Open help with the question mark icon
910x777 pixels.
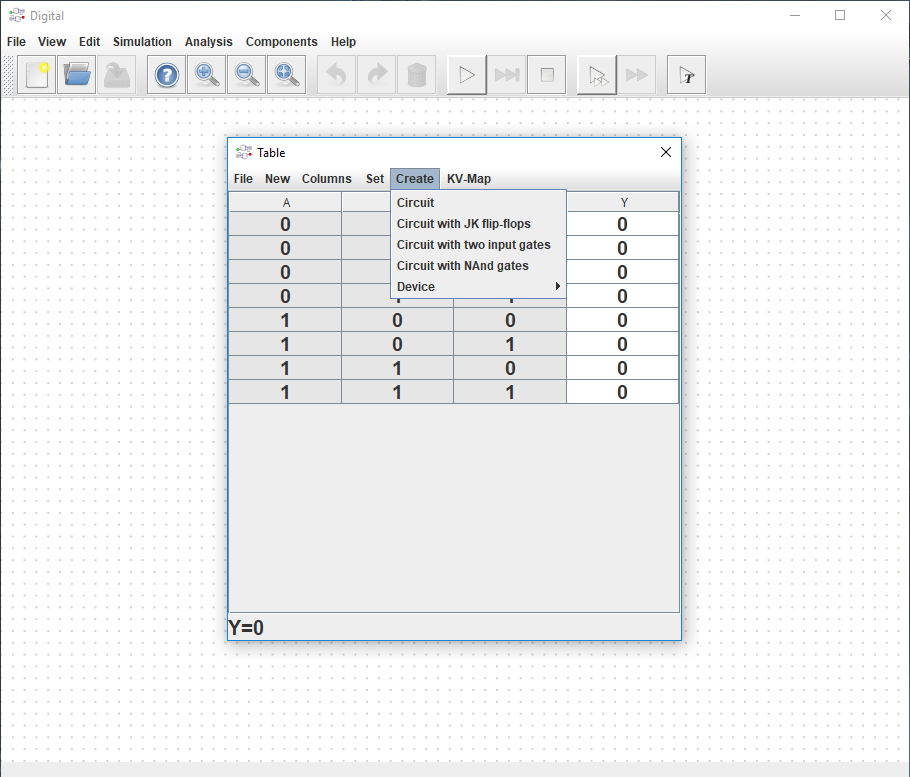[x=167, y=75]
